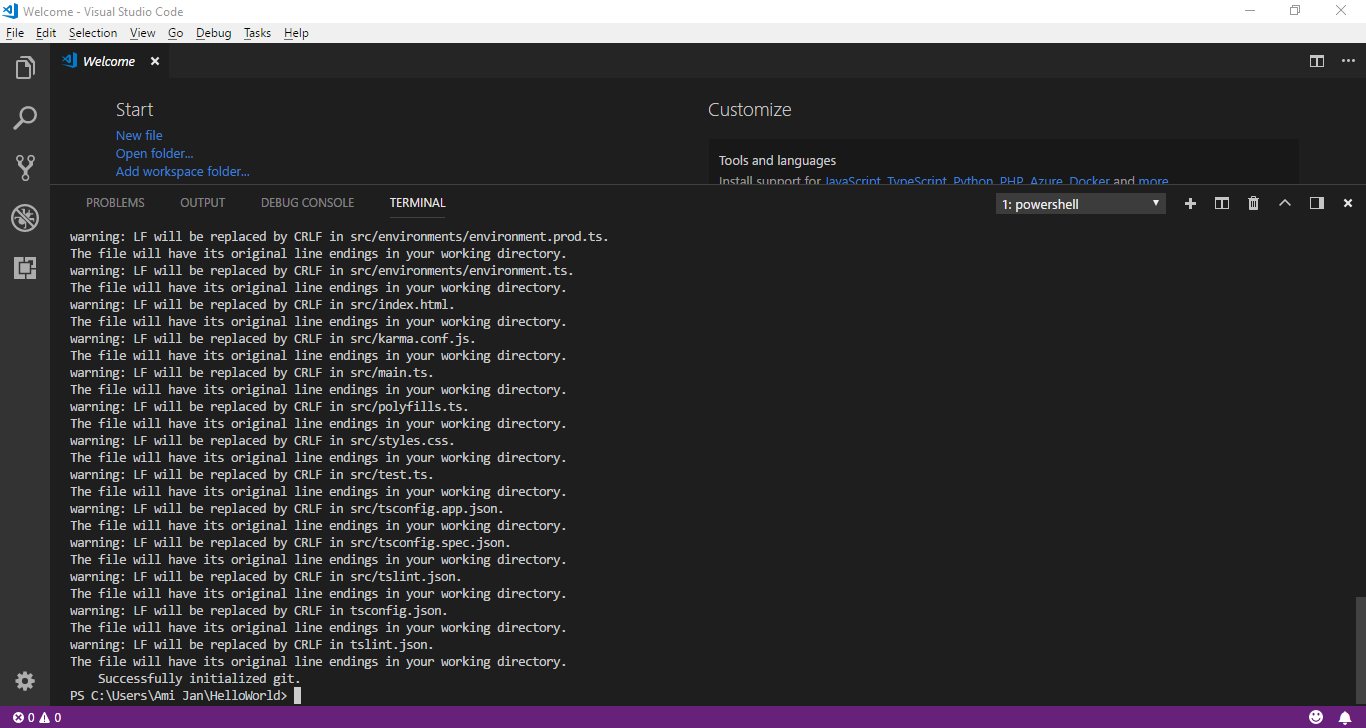Switch to the OUTPUT tab

(203, 203)
